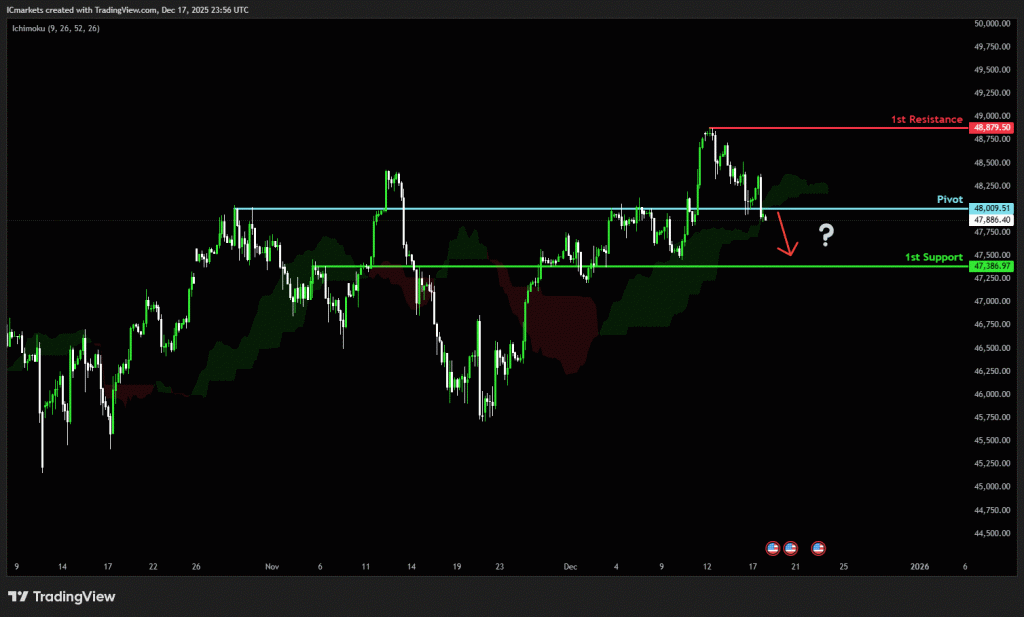
Task: Click the green 47,386.97 support price tag
Action: [x=992, y=267]
